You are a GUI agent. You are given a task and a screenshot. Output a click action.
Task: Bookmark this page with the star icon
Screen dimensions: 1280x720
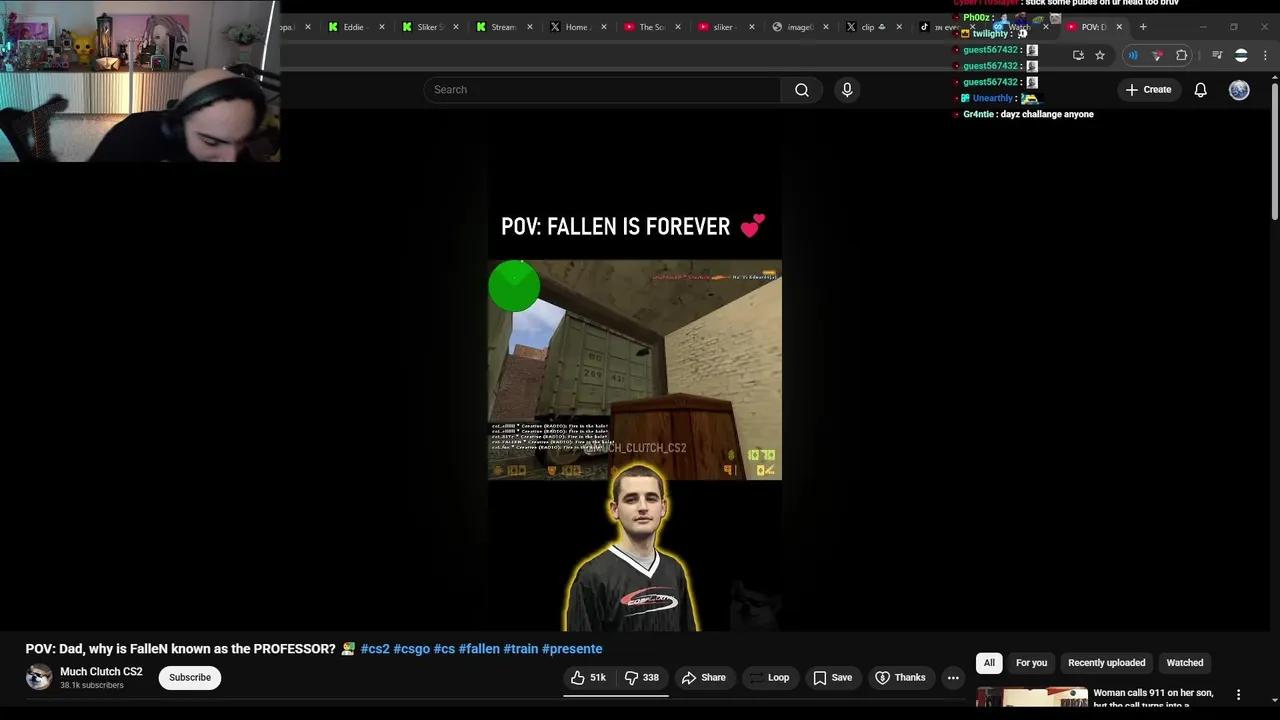[1100, 55]
